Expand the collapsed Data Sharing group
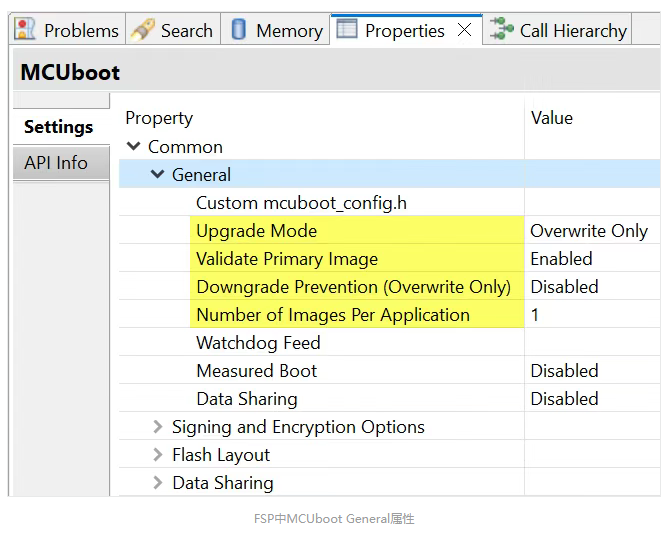The height and width of the screenshot is (541, 669). 157,483
